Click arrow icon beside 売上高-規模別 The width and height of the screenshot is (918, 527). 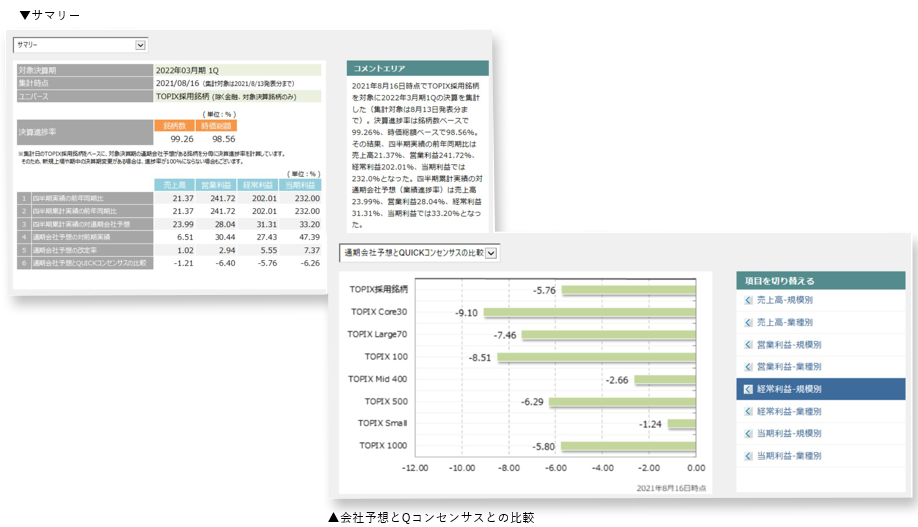coord(748,300)
